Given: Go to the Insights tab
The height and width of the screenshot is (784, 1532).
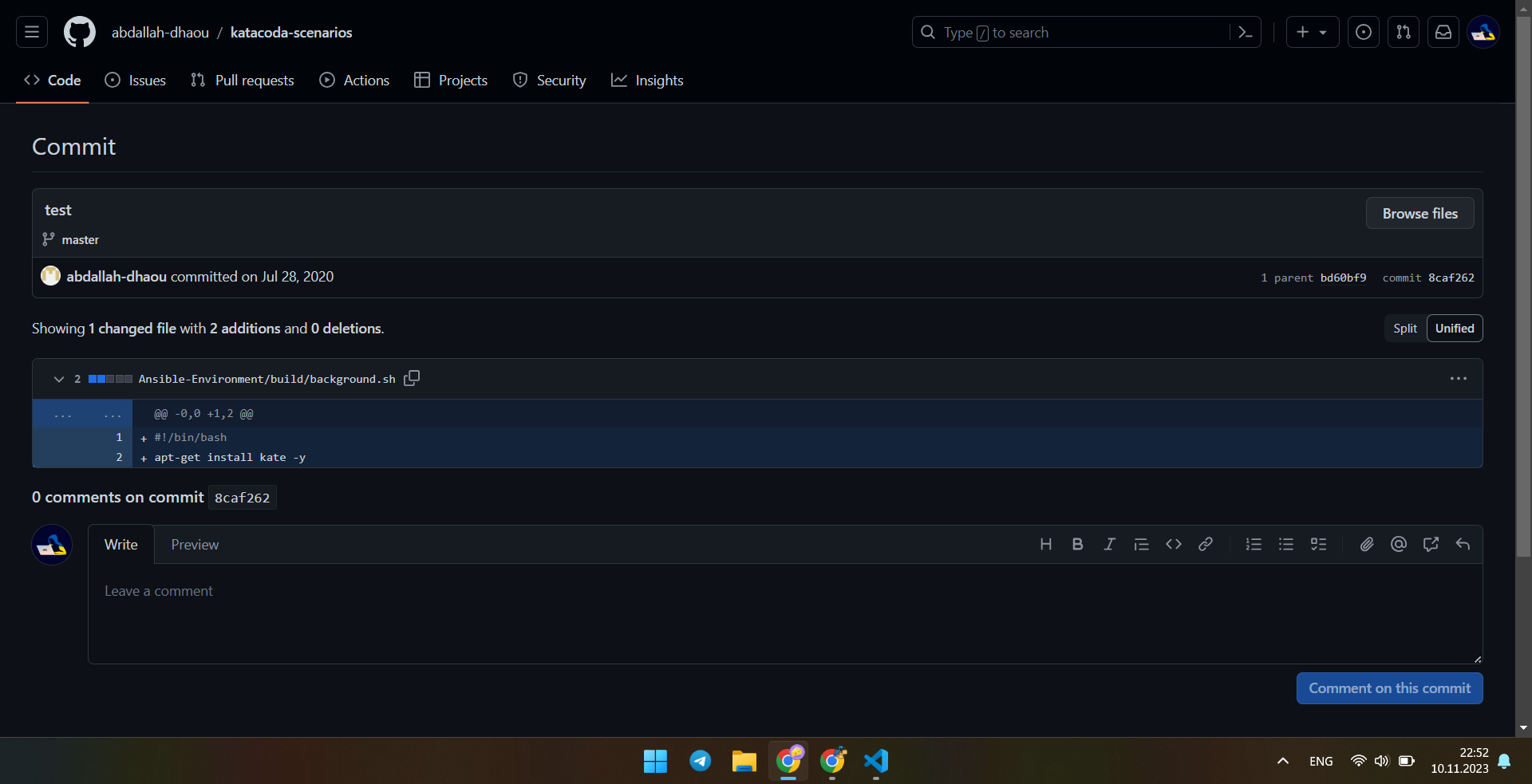Looking at the screenshot, I should tap(647, 81).
